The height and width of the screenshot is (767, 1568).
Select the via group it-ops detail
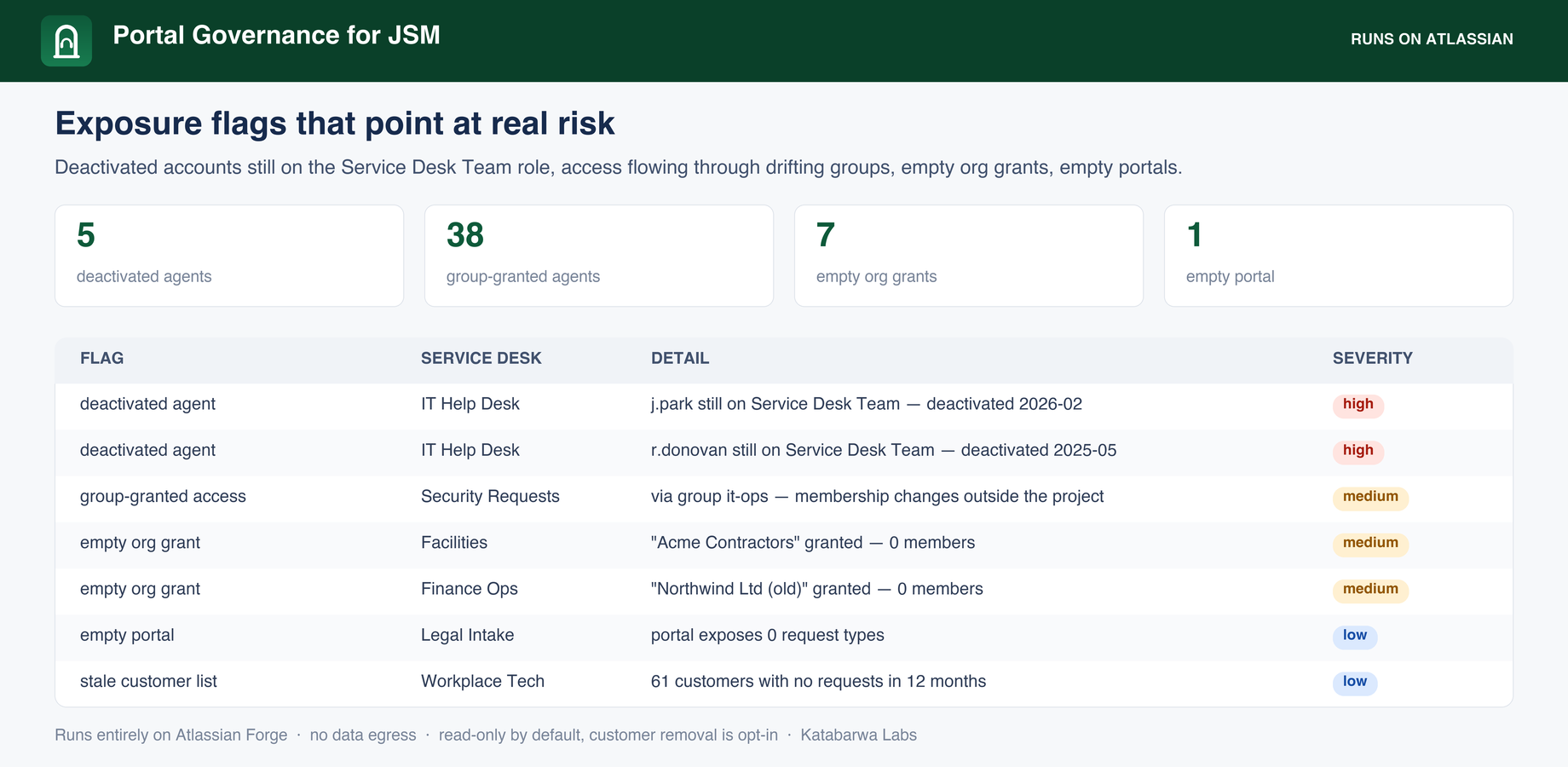(878, 497)
